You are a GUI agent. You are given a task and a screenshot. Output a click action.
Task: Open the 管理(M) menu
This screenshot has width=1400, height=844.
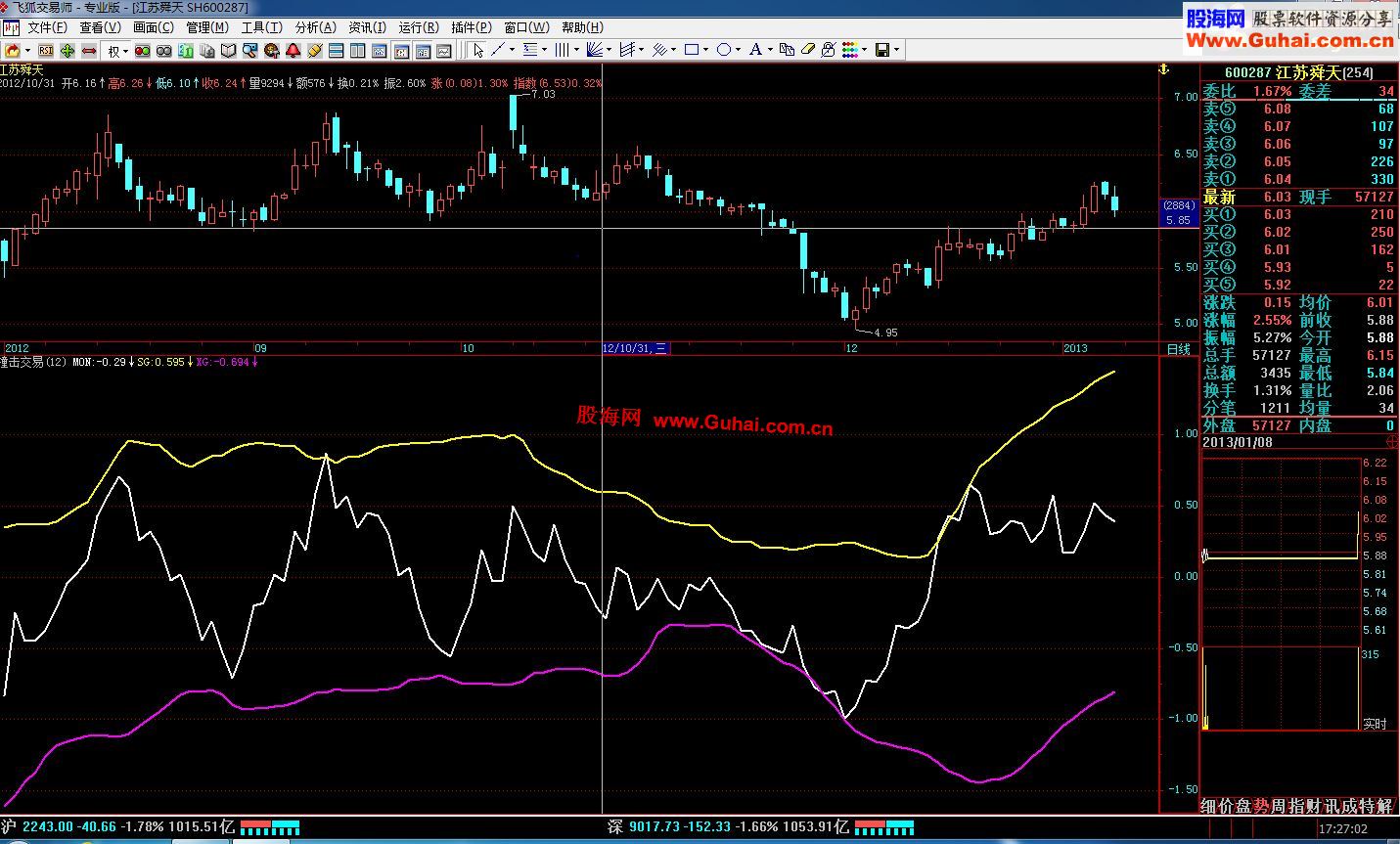[207, 27]
